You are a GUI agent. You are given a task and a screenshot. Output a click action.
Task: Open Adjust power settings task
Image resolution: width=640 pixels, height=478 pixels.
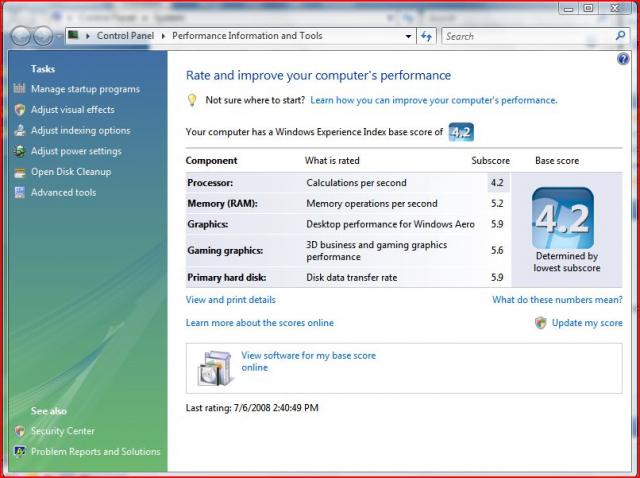[x=76, y=151]
